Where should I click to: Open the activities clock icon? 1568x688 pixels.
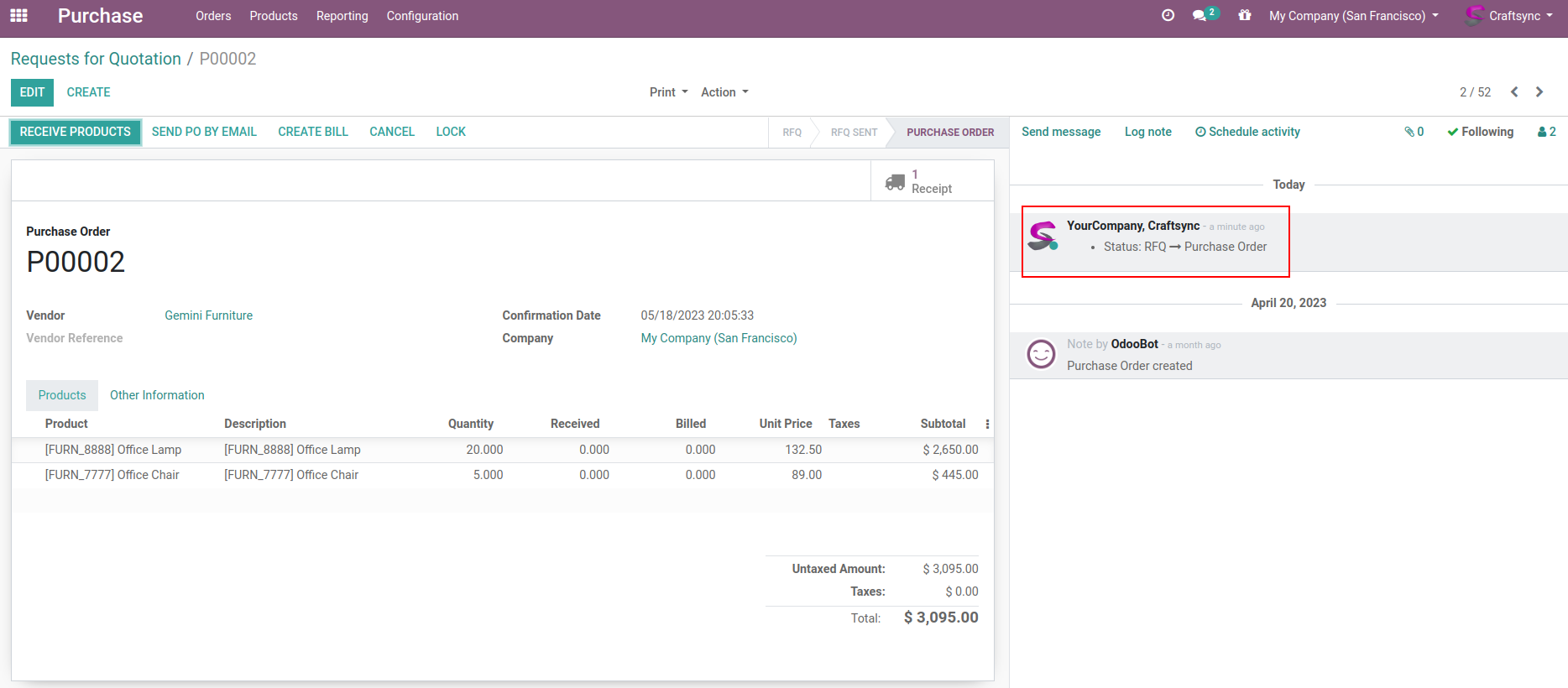pyautogui.click(x=1168, y=16)
